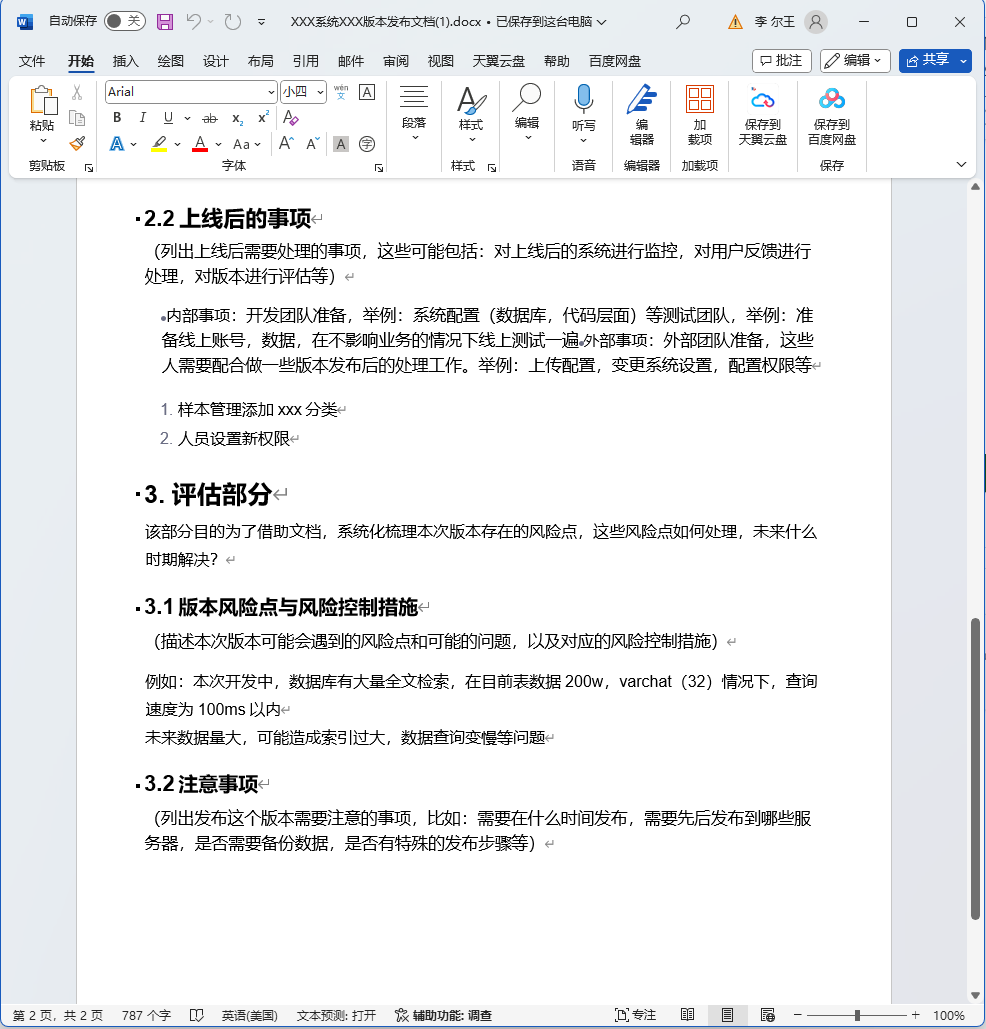Toggle Focus mode in status bar
The height and width of the screenshot is (1029, 986).
pos(635,1015)
